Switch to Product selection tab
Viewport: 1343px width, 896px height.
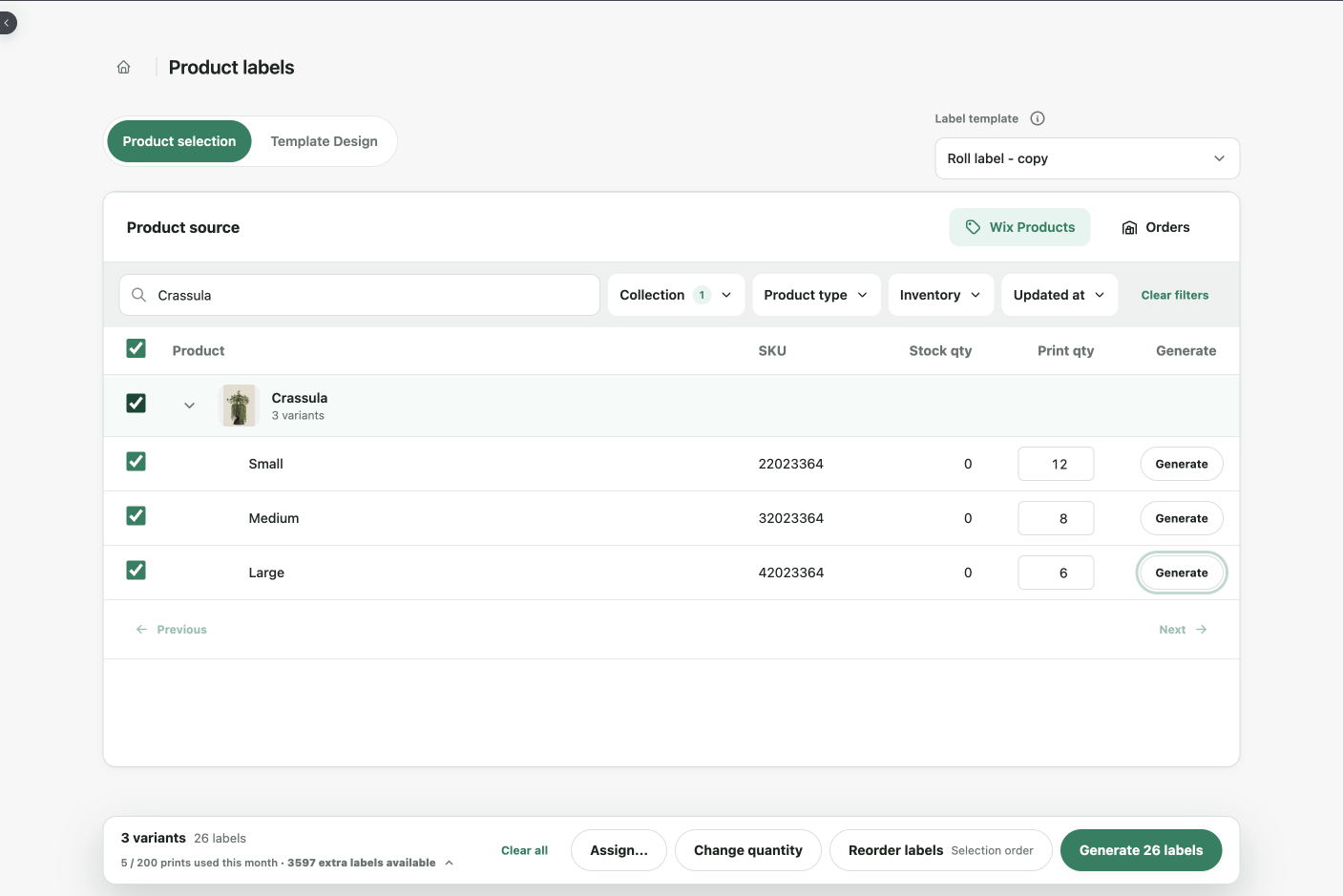point(179,141)
